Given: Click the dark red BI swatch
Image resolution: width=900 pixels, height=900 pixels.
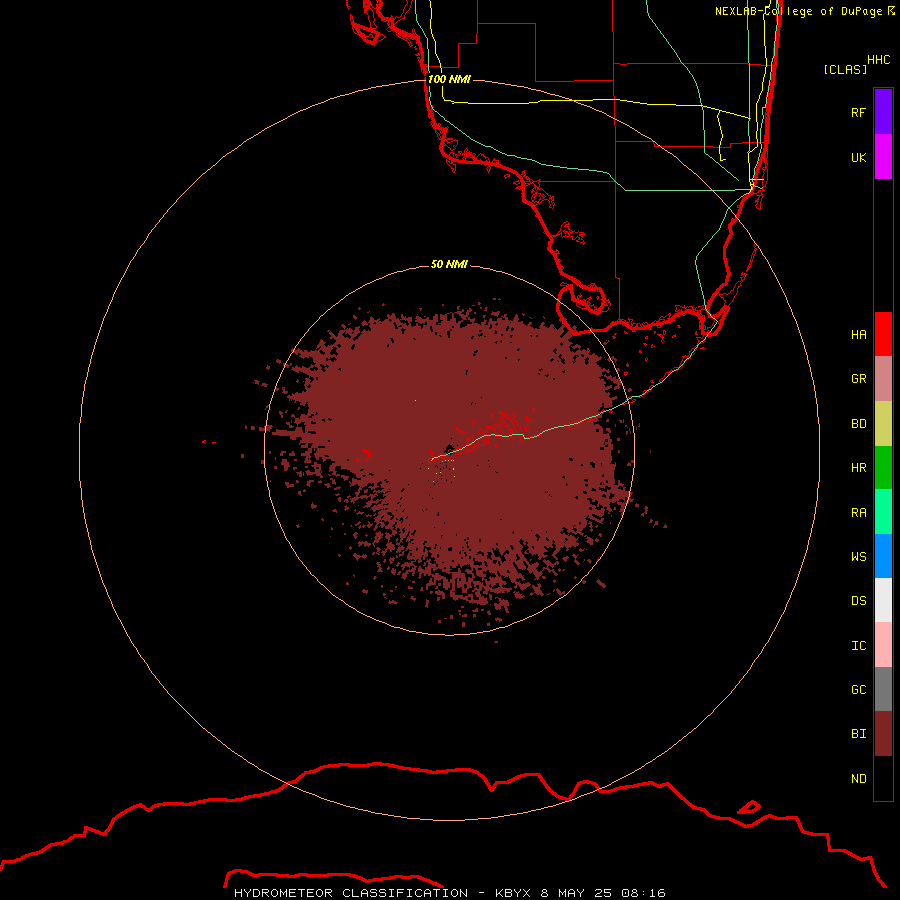Looking at the screenshot, I should pyautogui.click(x=883, y=734).
